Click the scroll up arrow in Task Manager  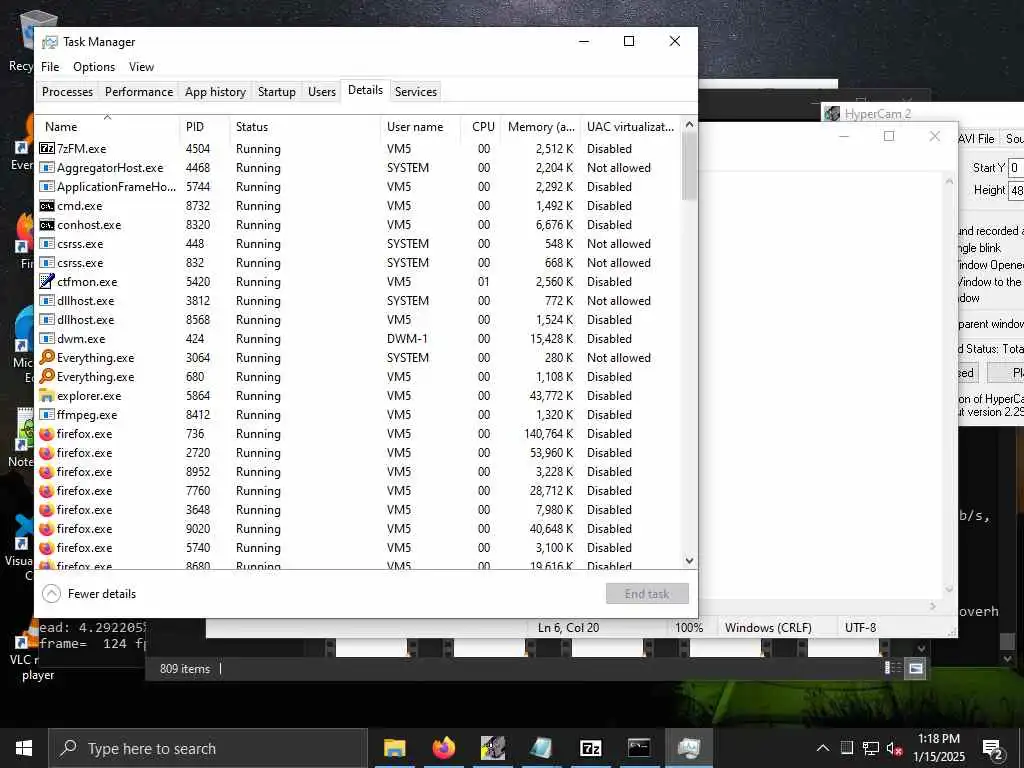(x=689, y=124)
